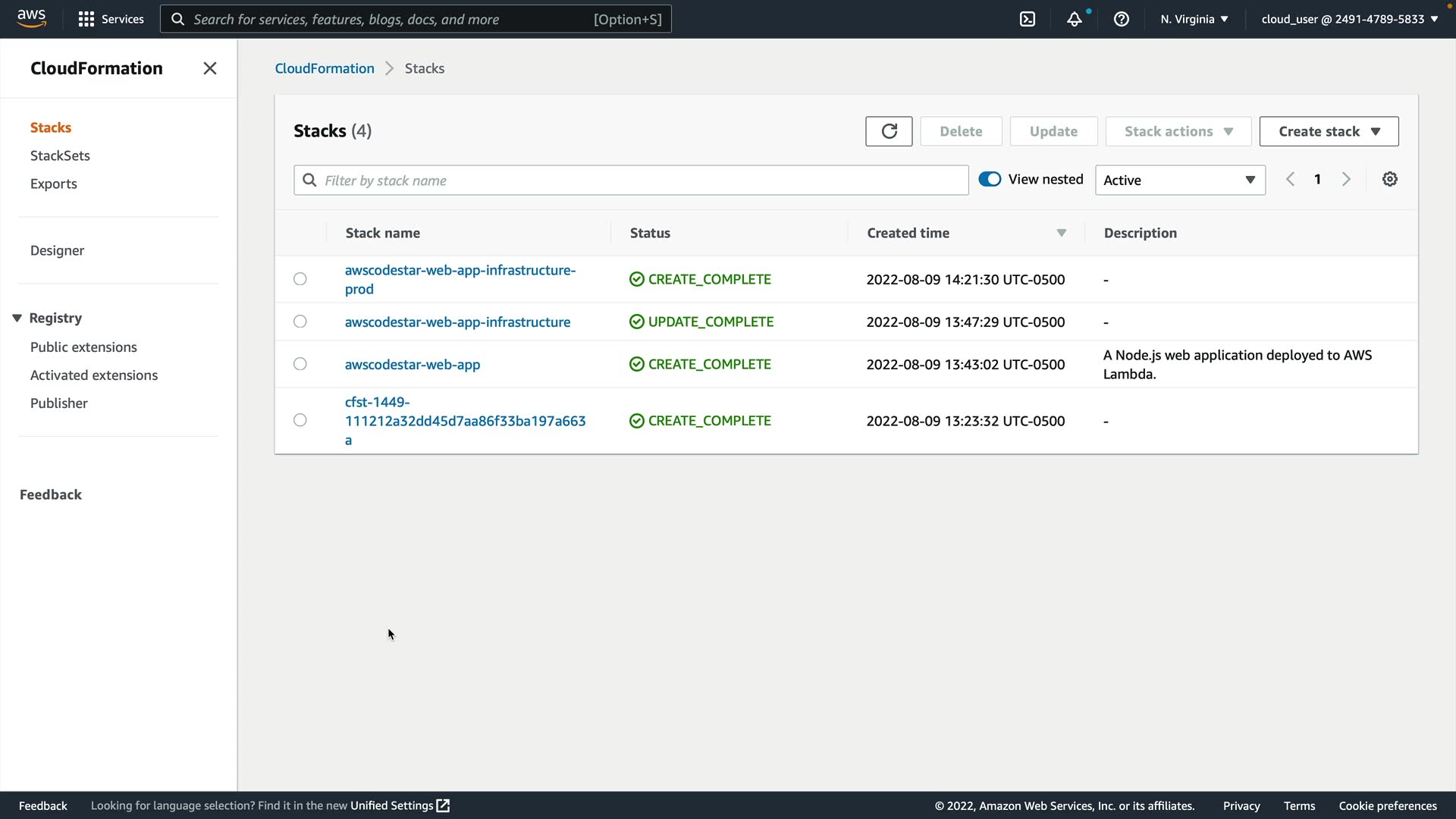Image resolution: width=1456 pixels, height=819 pixels.
Task: Expand the Create stack dropdown
Action: [x=1329, y=131]
